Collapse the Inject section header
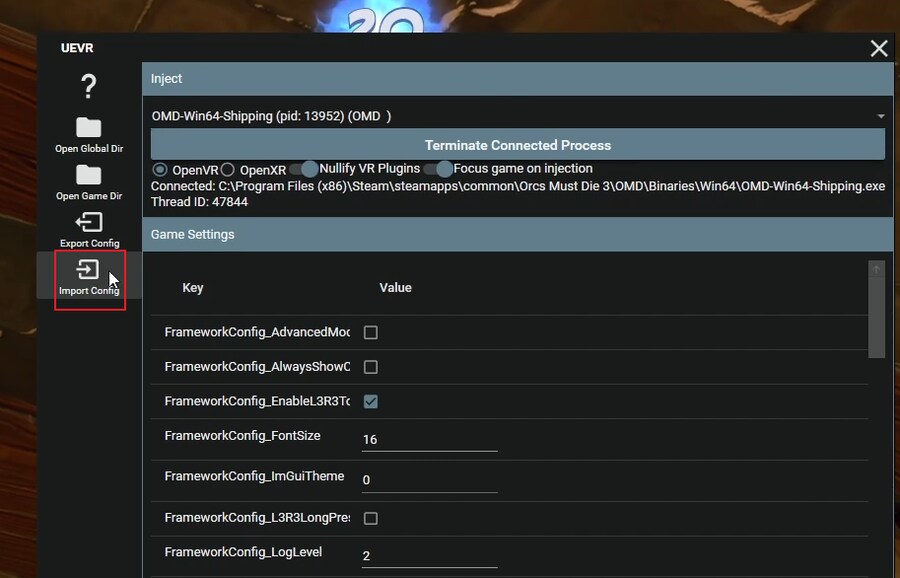This screenshot has width=900, height=578. [x=517, y=79]
